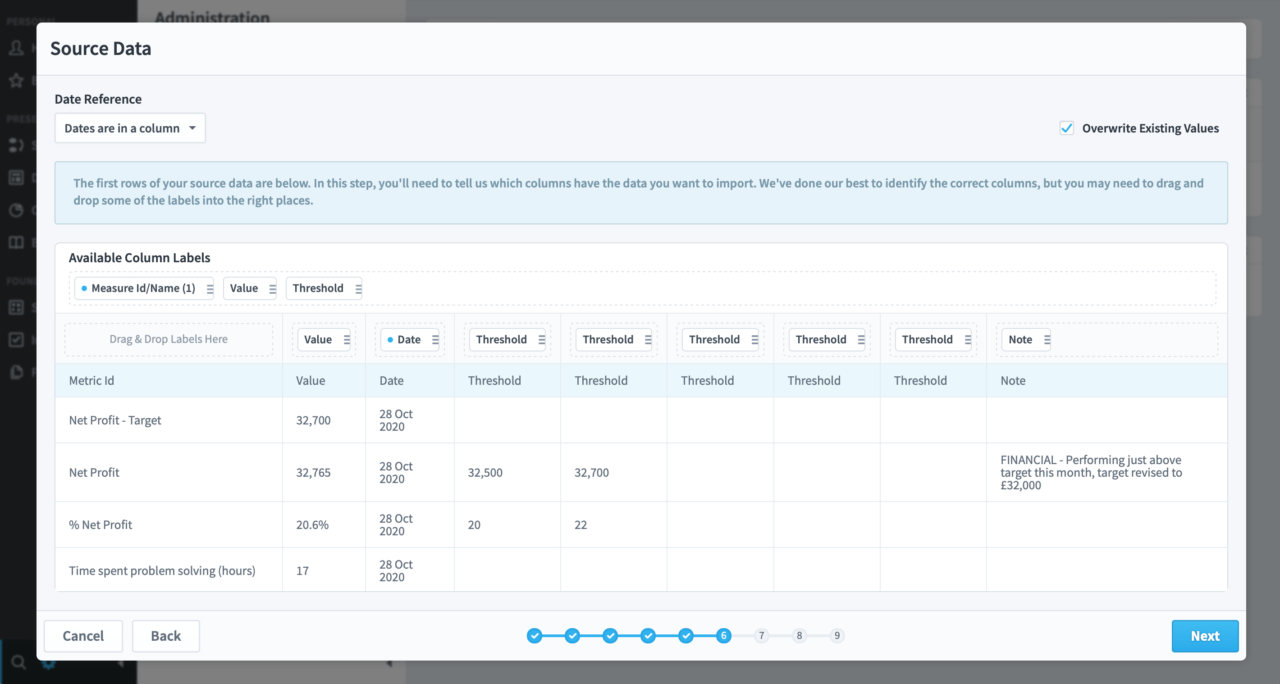
Task: Click drag handle on Date column label
Action: 434,340
